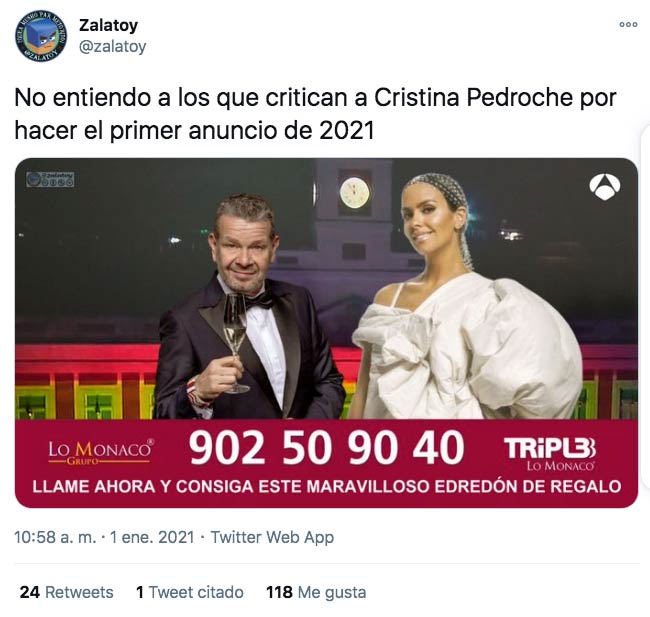Viewport: 650px width, 617px height.
Task: Click the phone number 902 50 90 40
Action: (x=326, y=448)
